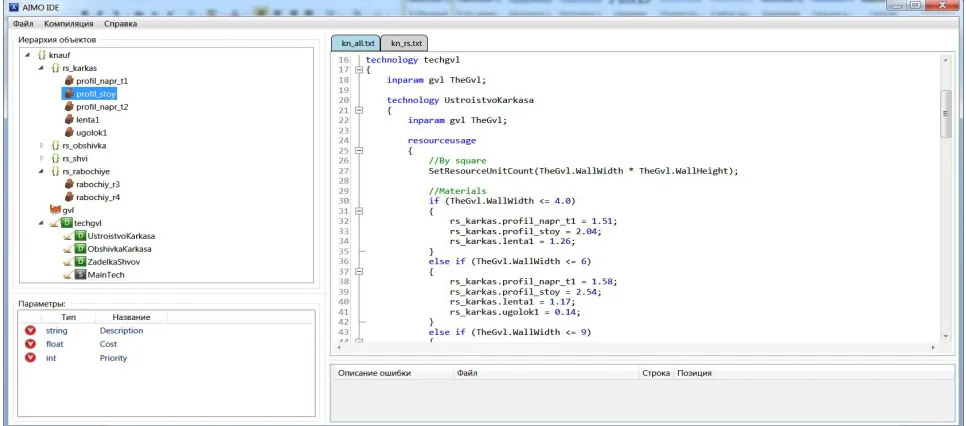Viewport: 966px width, 426px height.
Task: Fold resourceusage block at line 25
Action: (359, 150)
